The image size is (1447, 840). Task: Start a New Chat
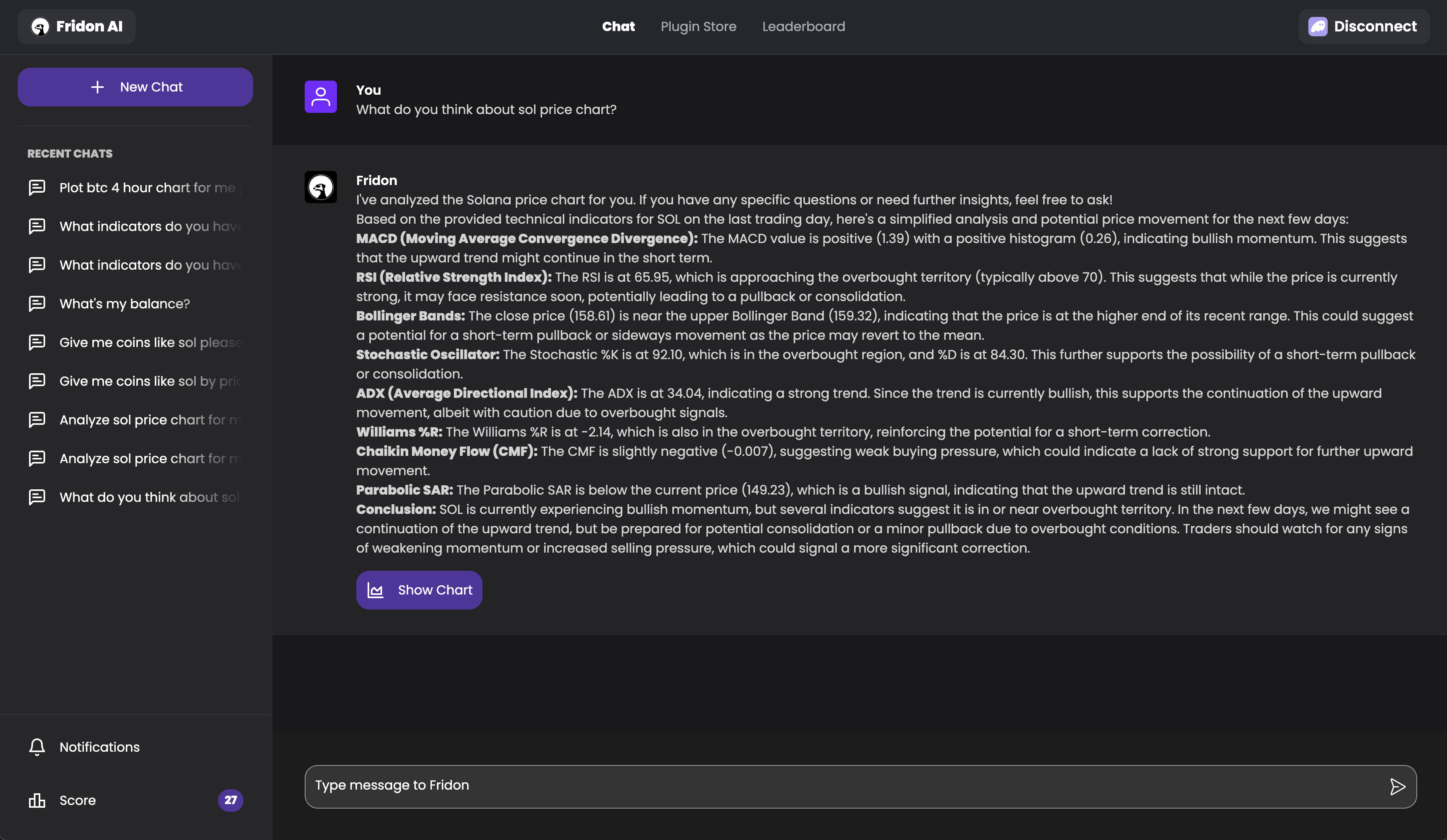tap(135, 87)
